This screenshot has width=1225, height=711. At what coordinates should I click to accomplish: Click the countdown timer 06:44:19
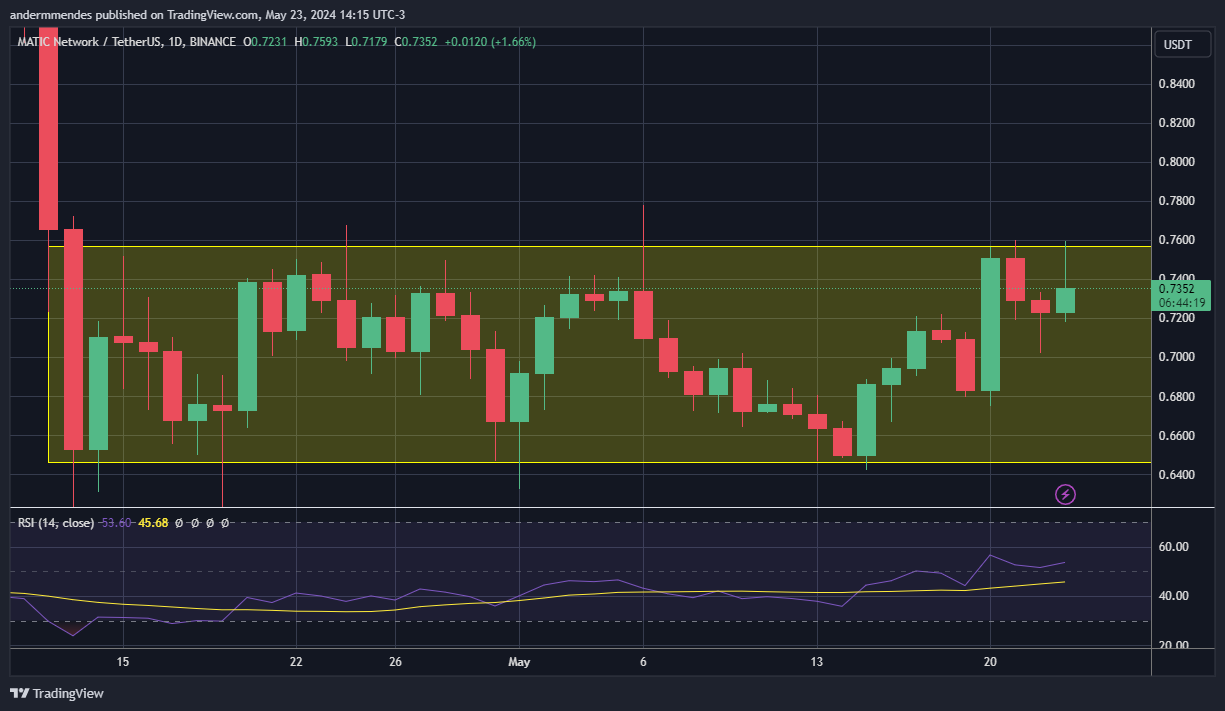coord(1182,303)
